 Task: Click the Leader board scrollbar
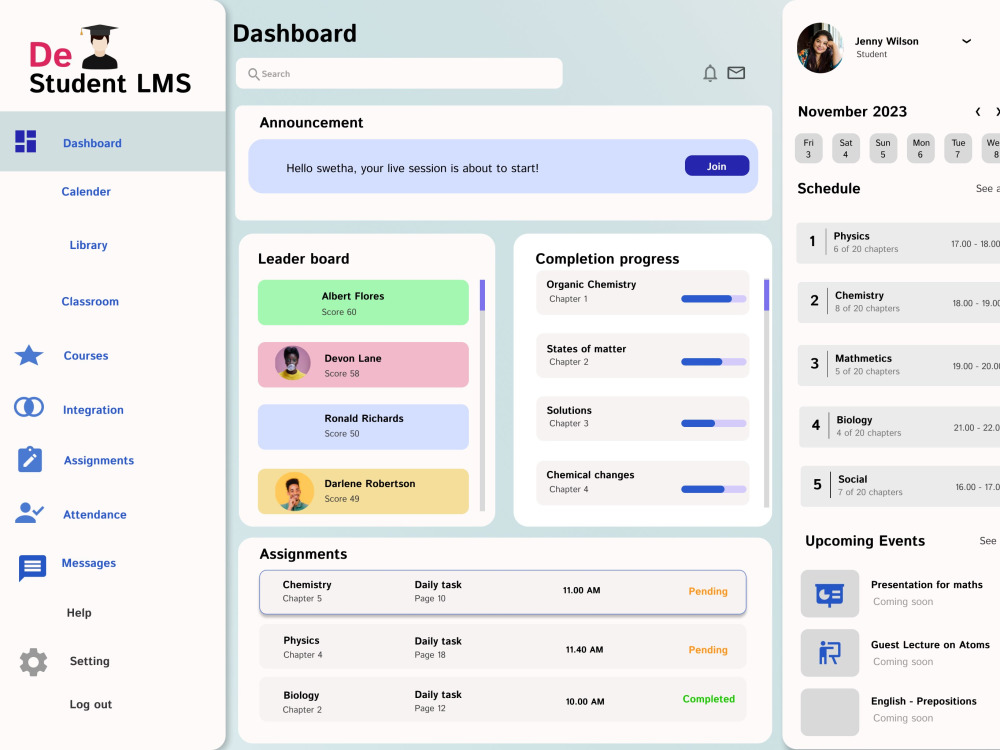[x=482, y=395]
